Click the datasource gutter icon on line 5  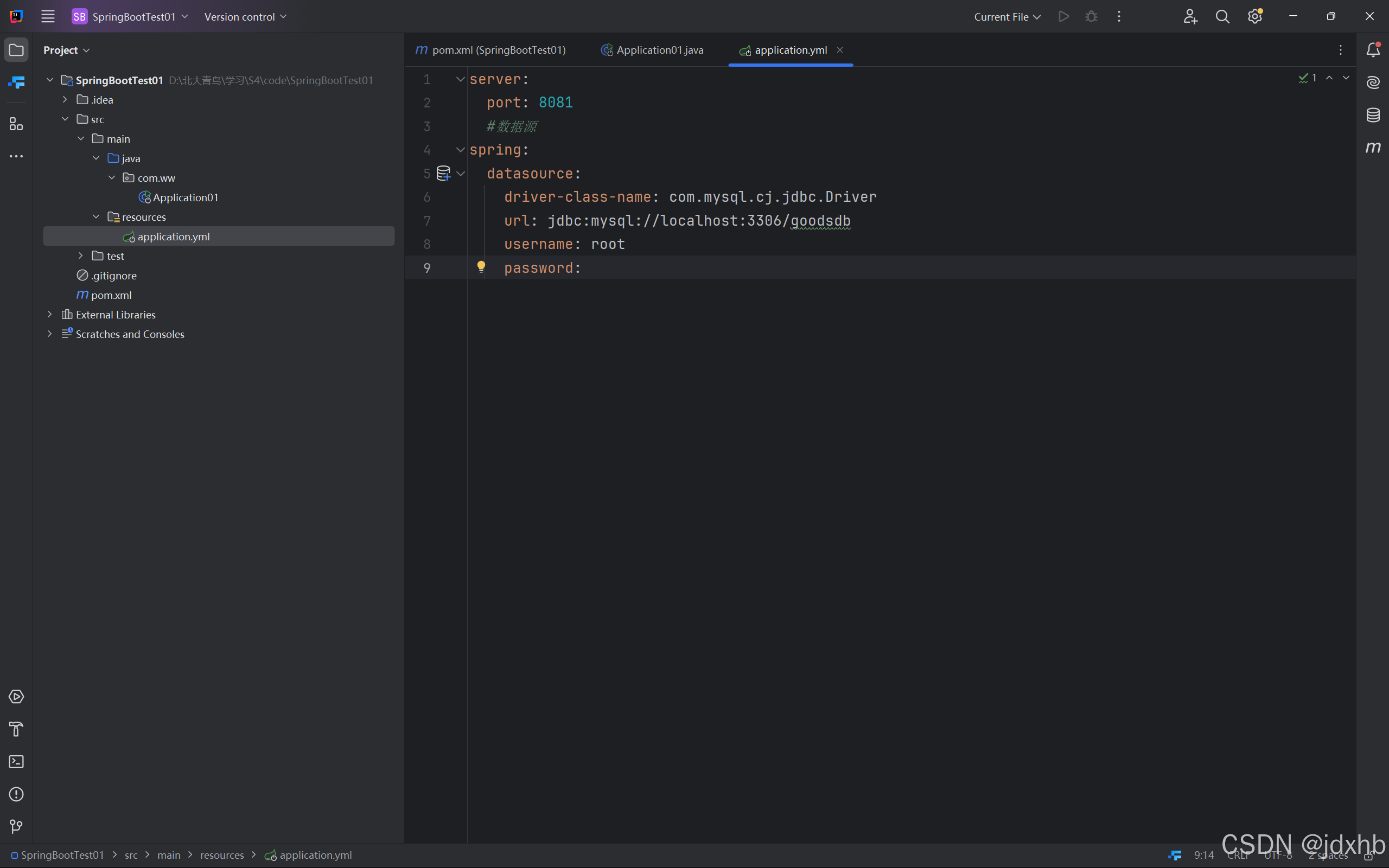pyautogui.click(x=443, y=174)
